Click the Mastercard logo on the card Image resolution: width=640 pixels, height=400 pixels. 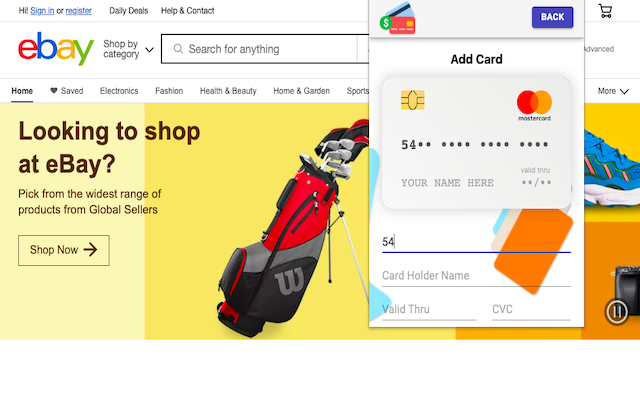coord(534,105)
